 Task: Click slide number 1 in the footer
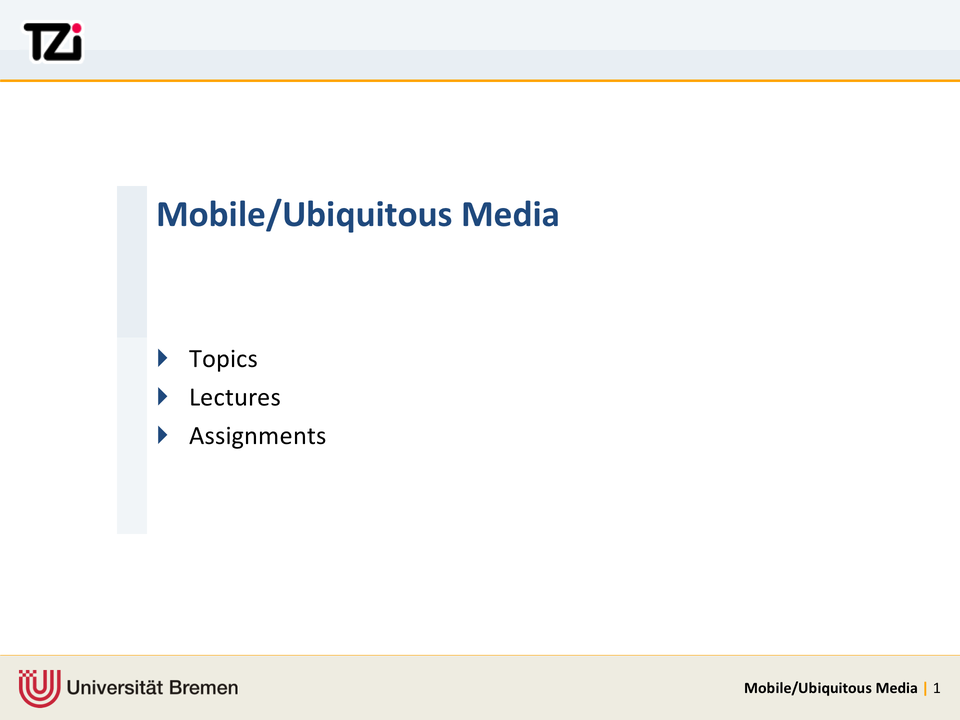937,688
